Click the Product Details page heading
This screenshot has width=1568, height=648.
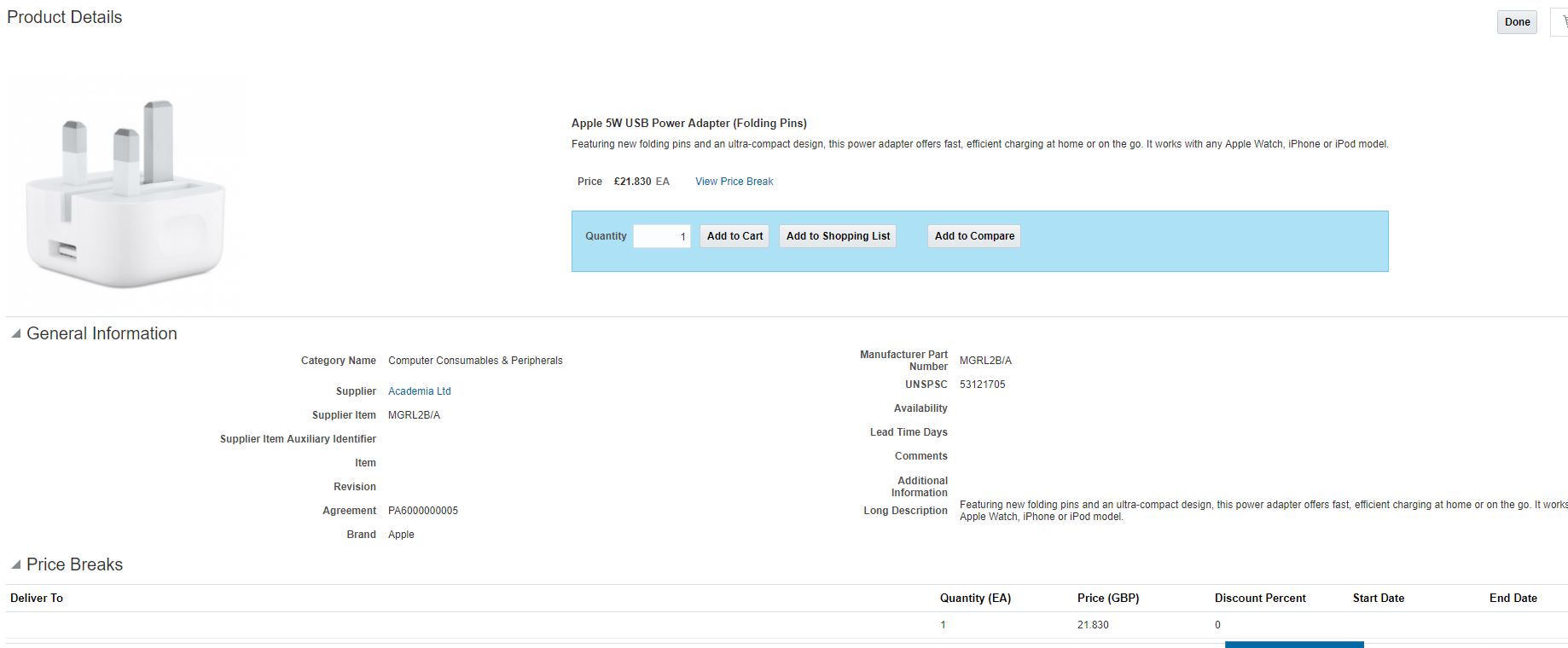(x=65, y=17)
